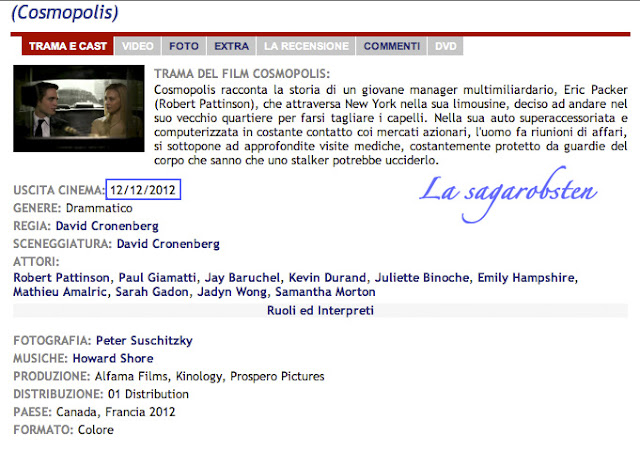Image resolution: width=640 pixels, height=451 pixels.
Task: Open the FOTO tab
Action: coord(184,46)
